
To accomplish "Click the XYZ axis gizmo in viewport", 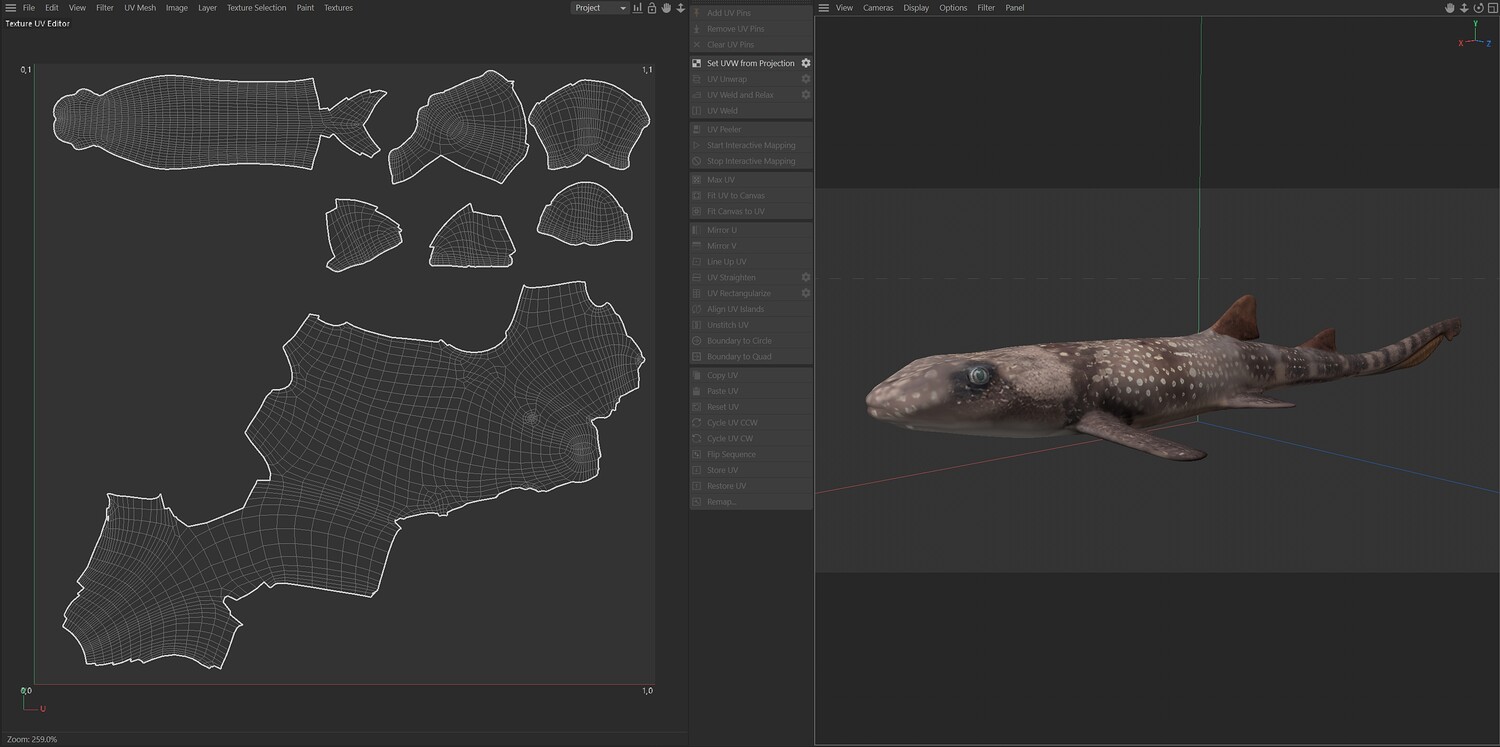I will coord(1475,39).
